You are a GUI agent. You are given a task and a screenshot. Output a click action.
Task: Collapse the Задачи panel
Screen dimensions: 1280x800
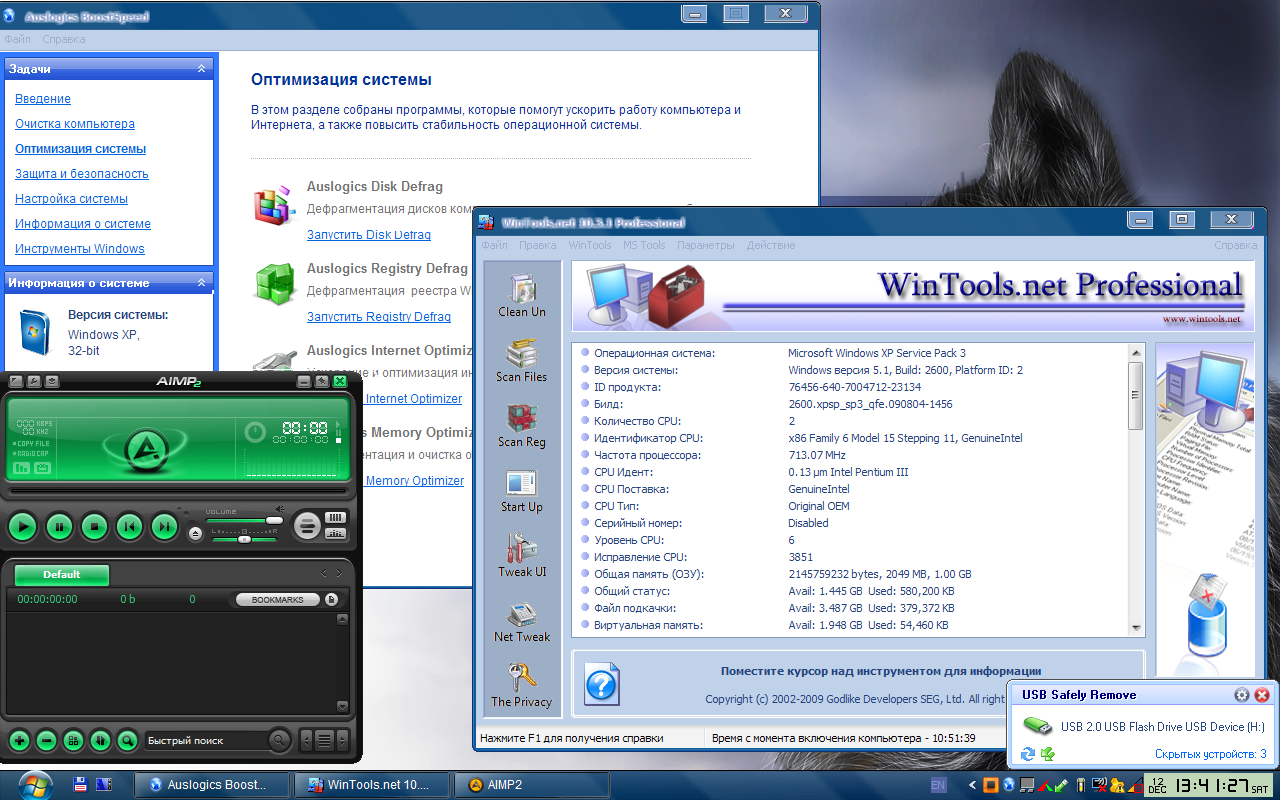201,69
